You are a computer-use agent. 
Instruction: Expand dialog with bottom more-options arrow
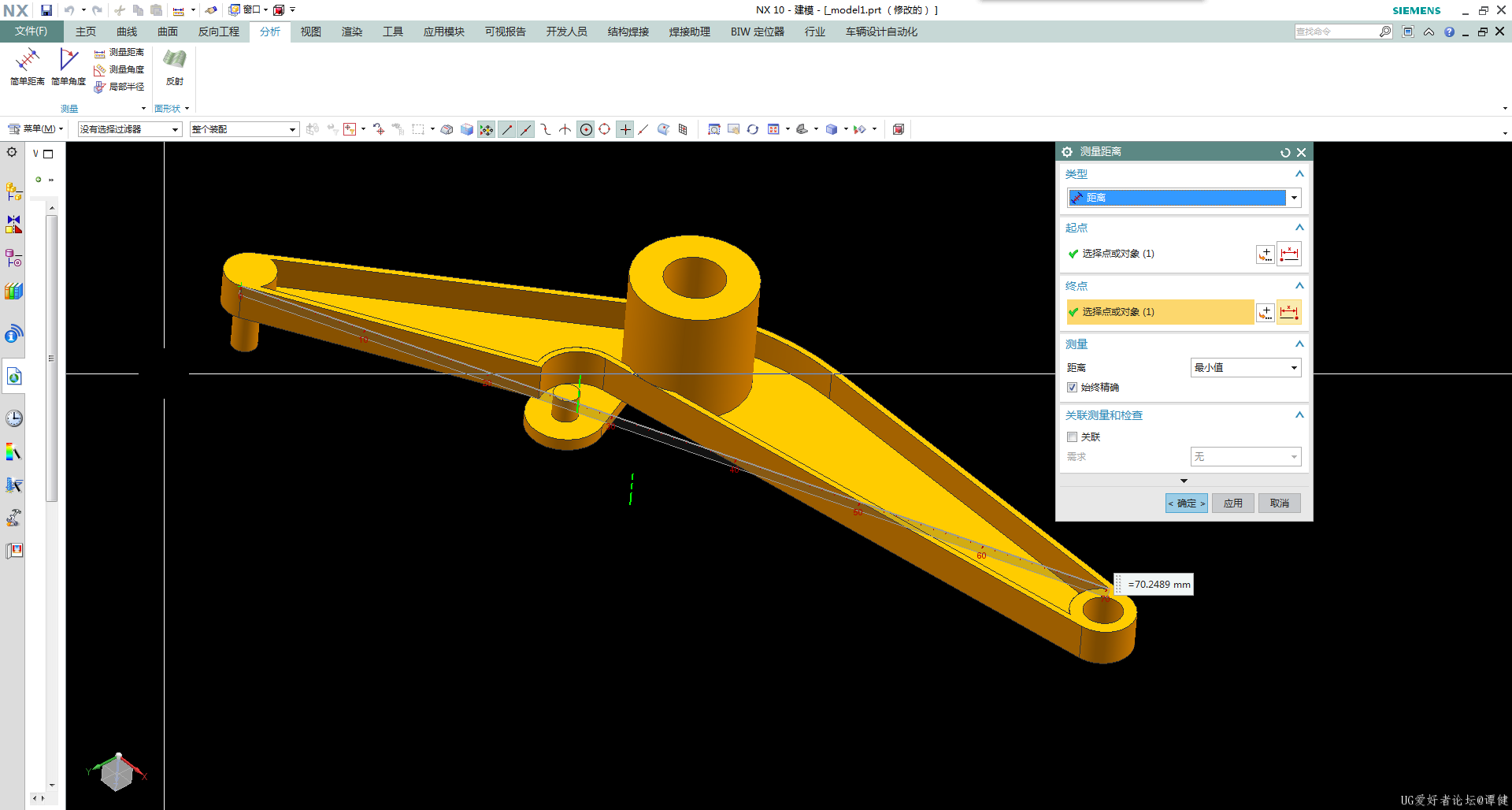(x=1184, y=481)
